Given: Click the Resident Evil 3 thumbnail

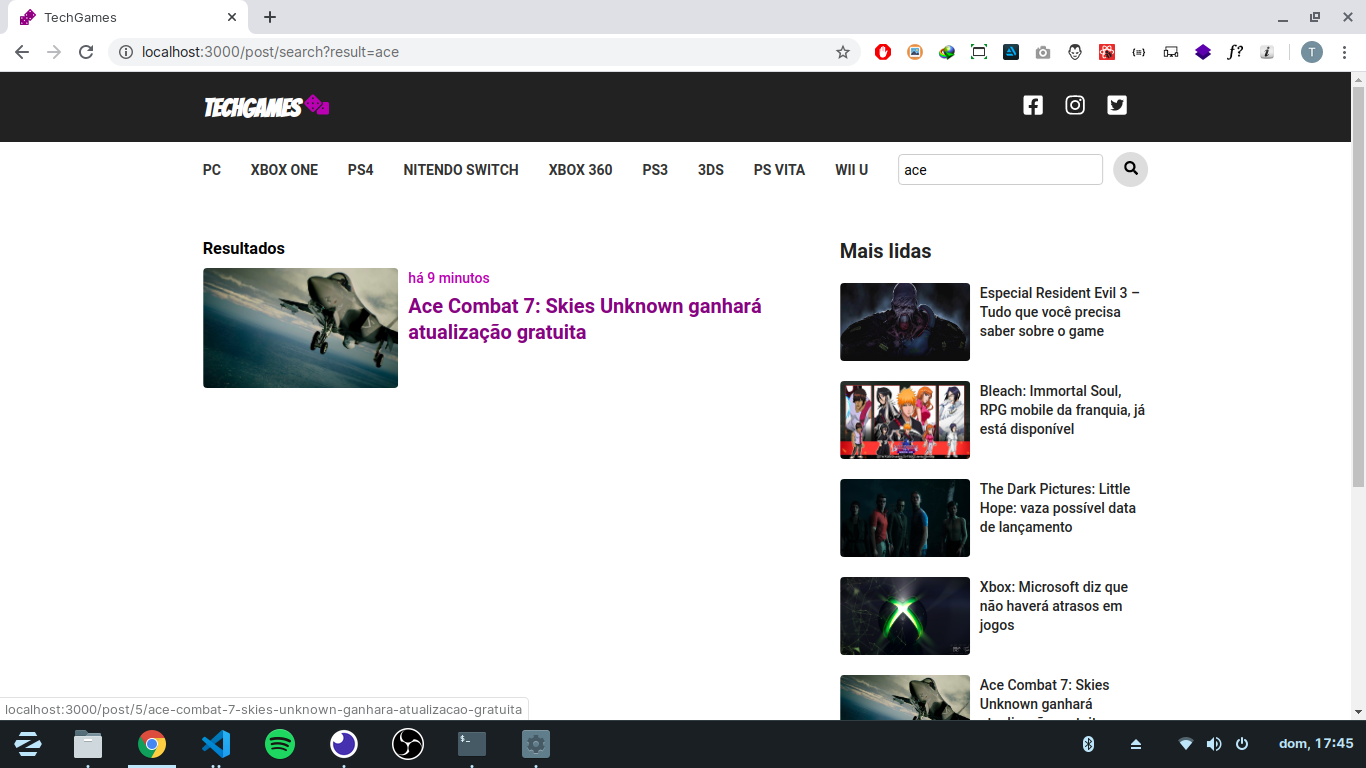Looking at the screenshot, I should (905, 322).
